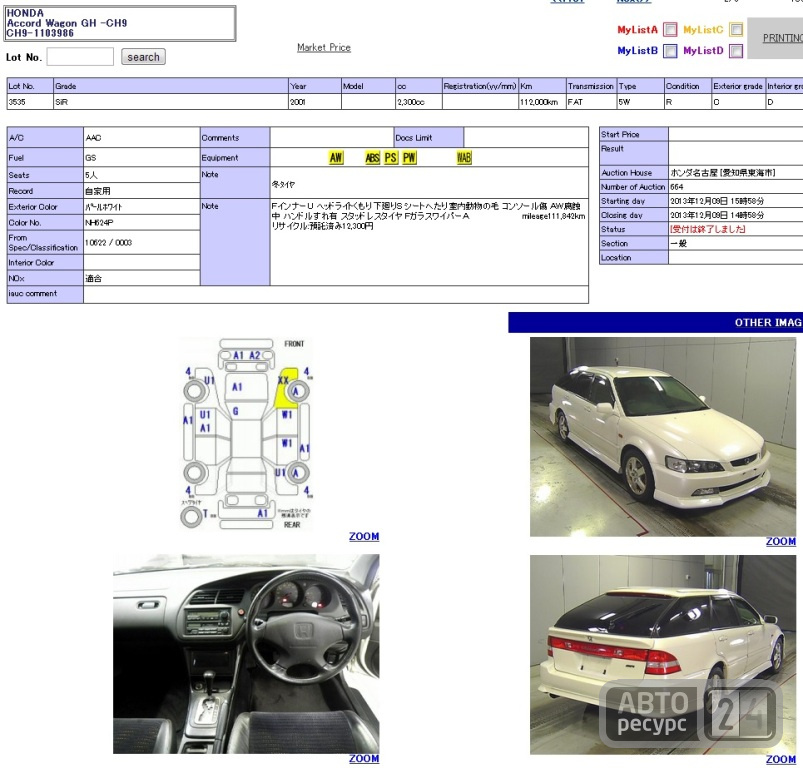The height and width of the screenshot is (768, 803).
Task: Click the PRINTING link
Action: point(783,38)
